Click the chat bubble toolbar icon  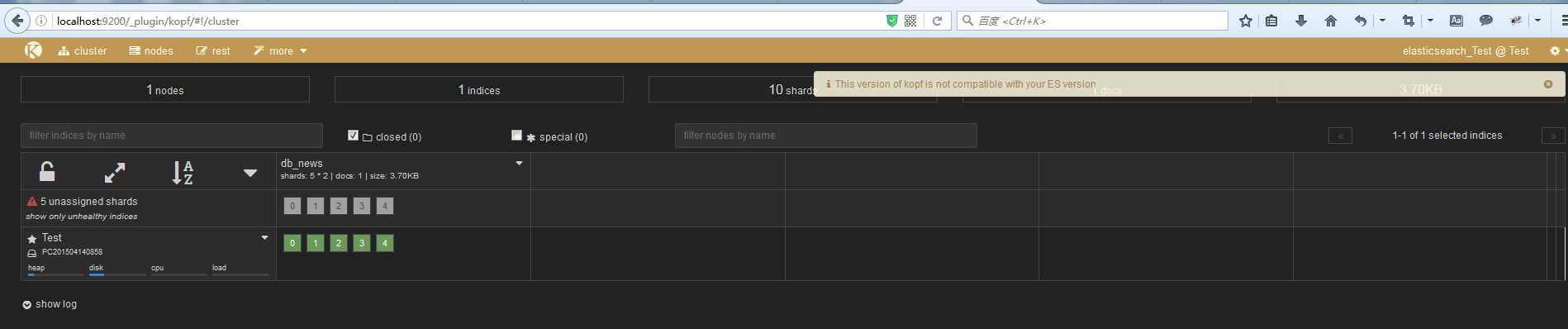[1486, 21]
